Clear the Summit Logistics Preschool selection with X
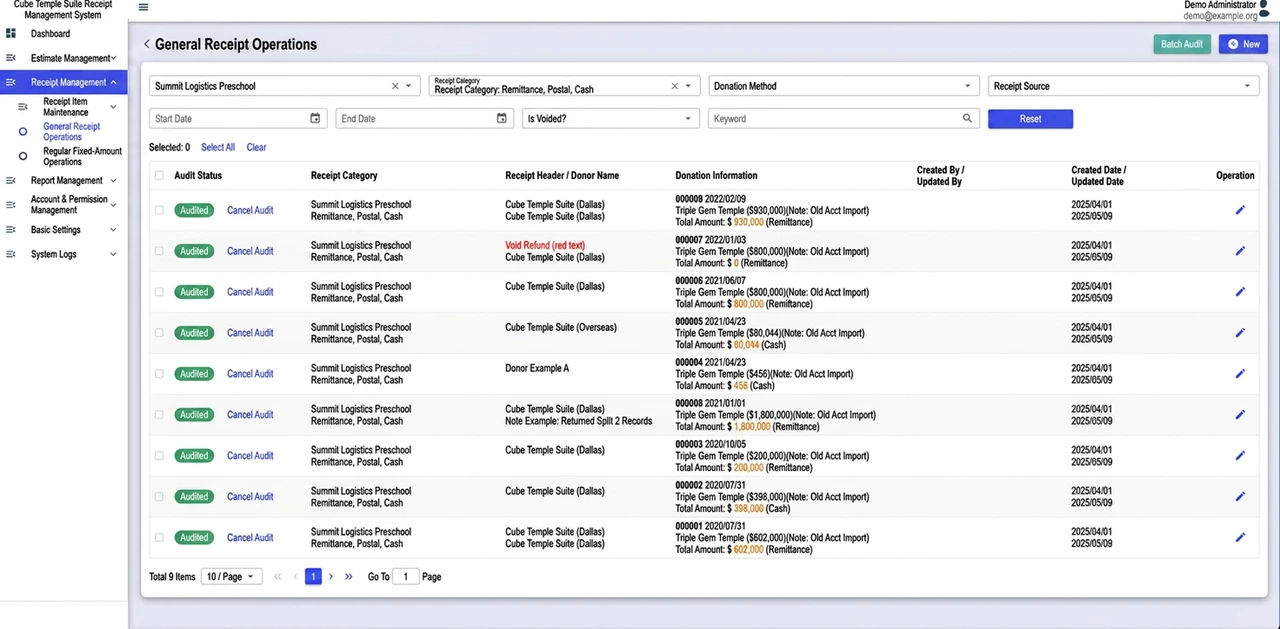The width and height of the screenshot is (1280, 629). (x=395, y=86)
